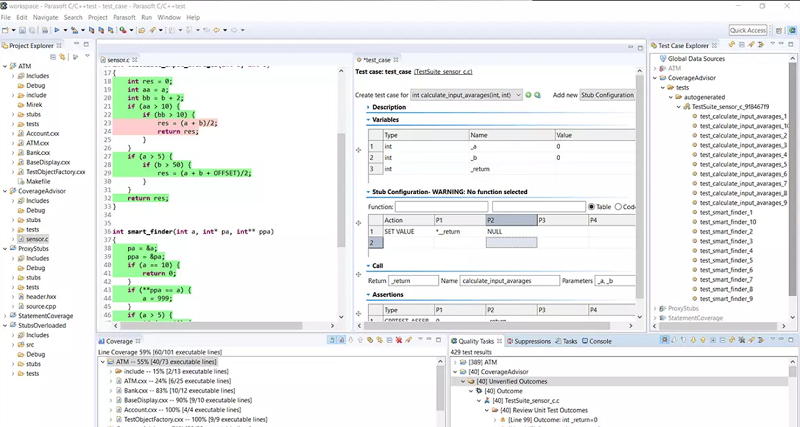
Task: Open the TestSuite_sensor_c.c link
Action: (443, 72)
